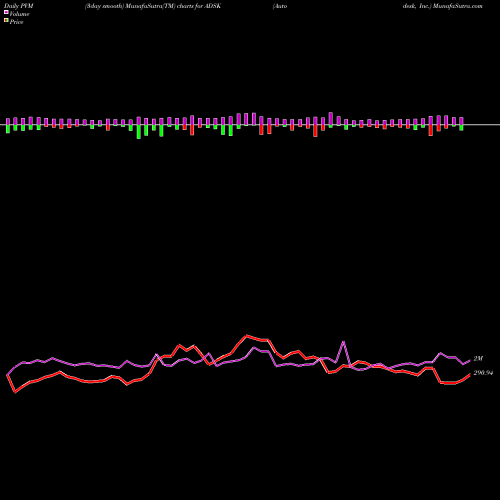Click the Volume legend color swatch
The width and height of the screenshot is (500, 500).
click(6, 12)
